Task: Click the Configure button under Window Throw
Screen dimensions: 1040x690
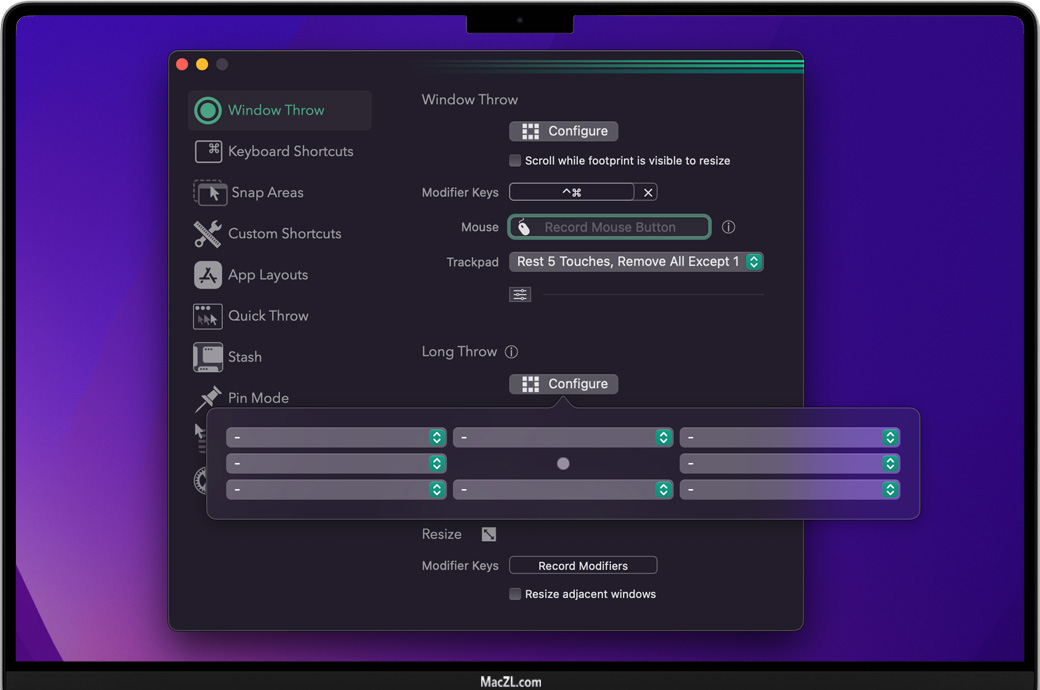Action: tap(564, 131)
